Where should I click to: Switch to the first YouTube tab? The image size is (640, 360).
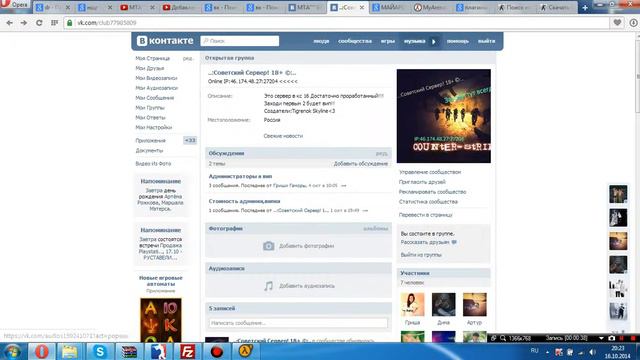[138, 8]
